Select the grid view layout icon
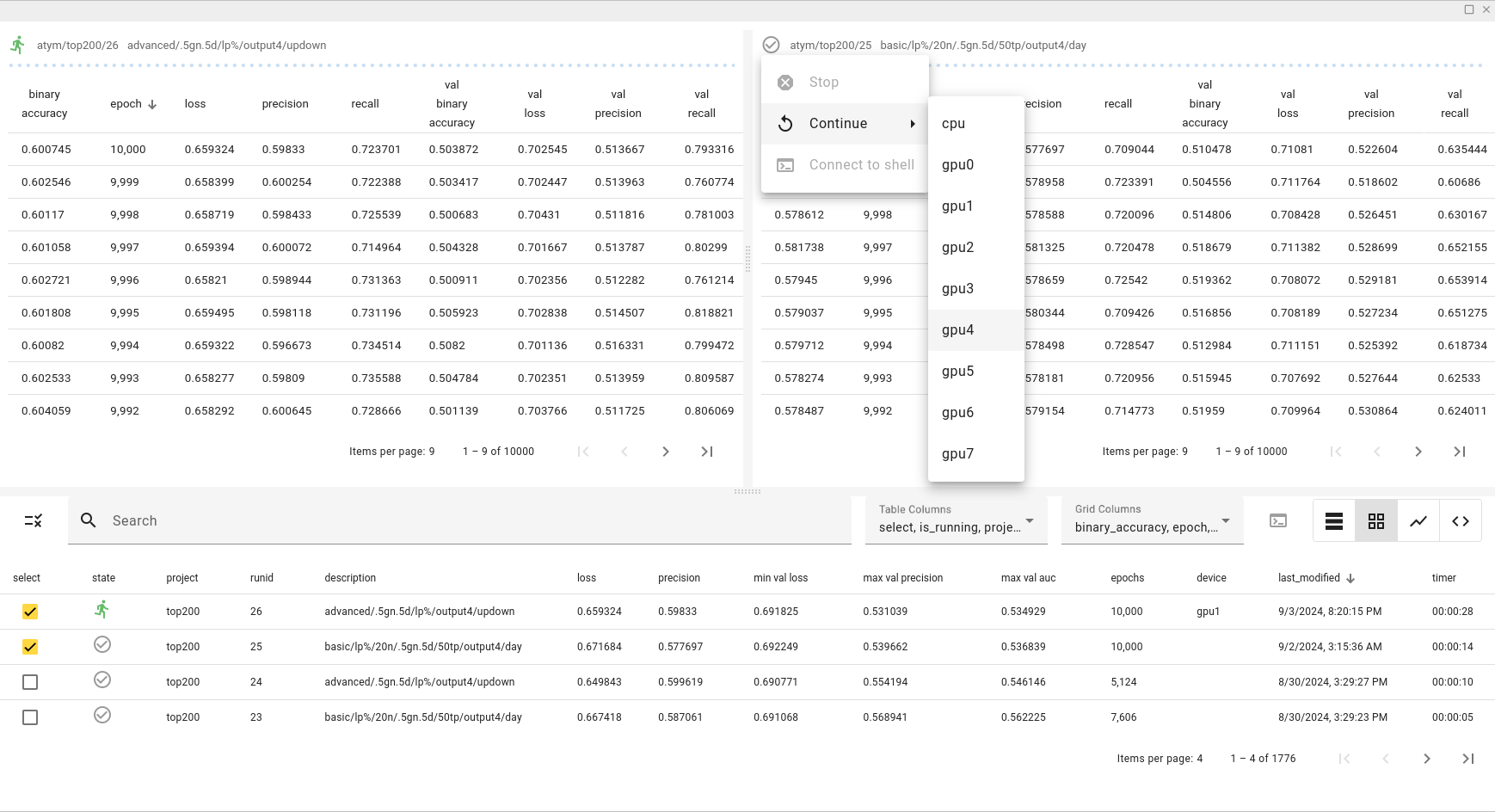 1376,520
